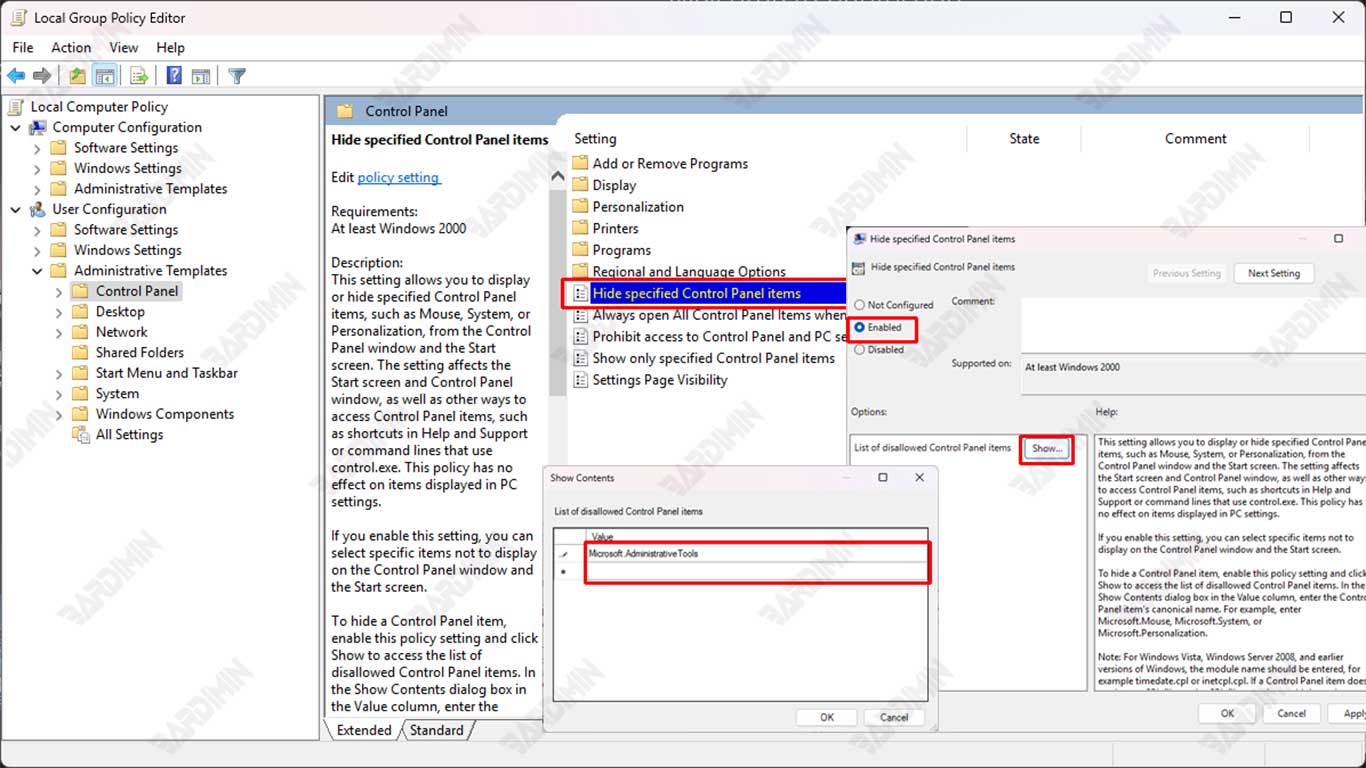Click the Programs folder icon in list
The width and height of the screenshot is (1366, 768).
coord(580,251)
